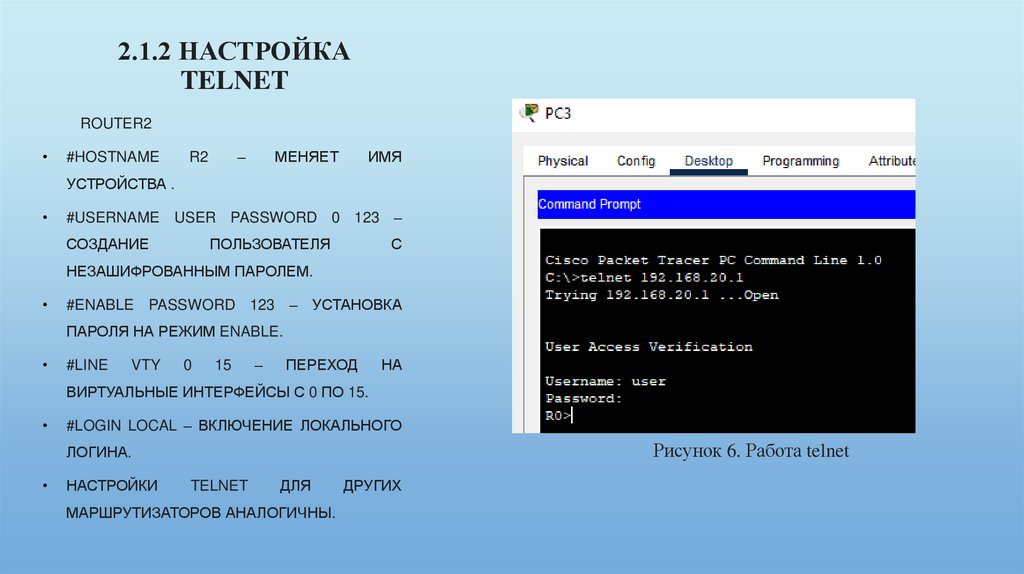Click the slide heading '2.1.2 НАСТРОЙКА TELNET'
Screen dimensions: 1024x574
tap(234, 66)
